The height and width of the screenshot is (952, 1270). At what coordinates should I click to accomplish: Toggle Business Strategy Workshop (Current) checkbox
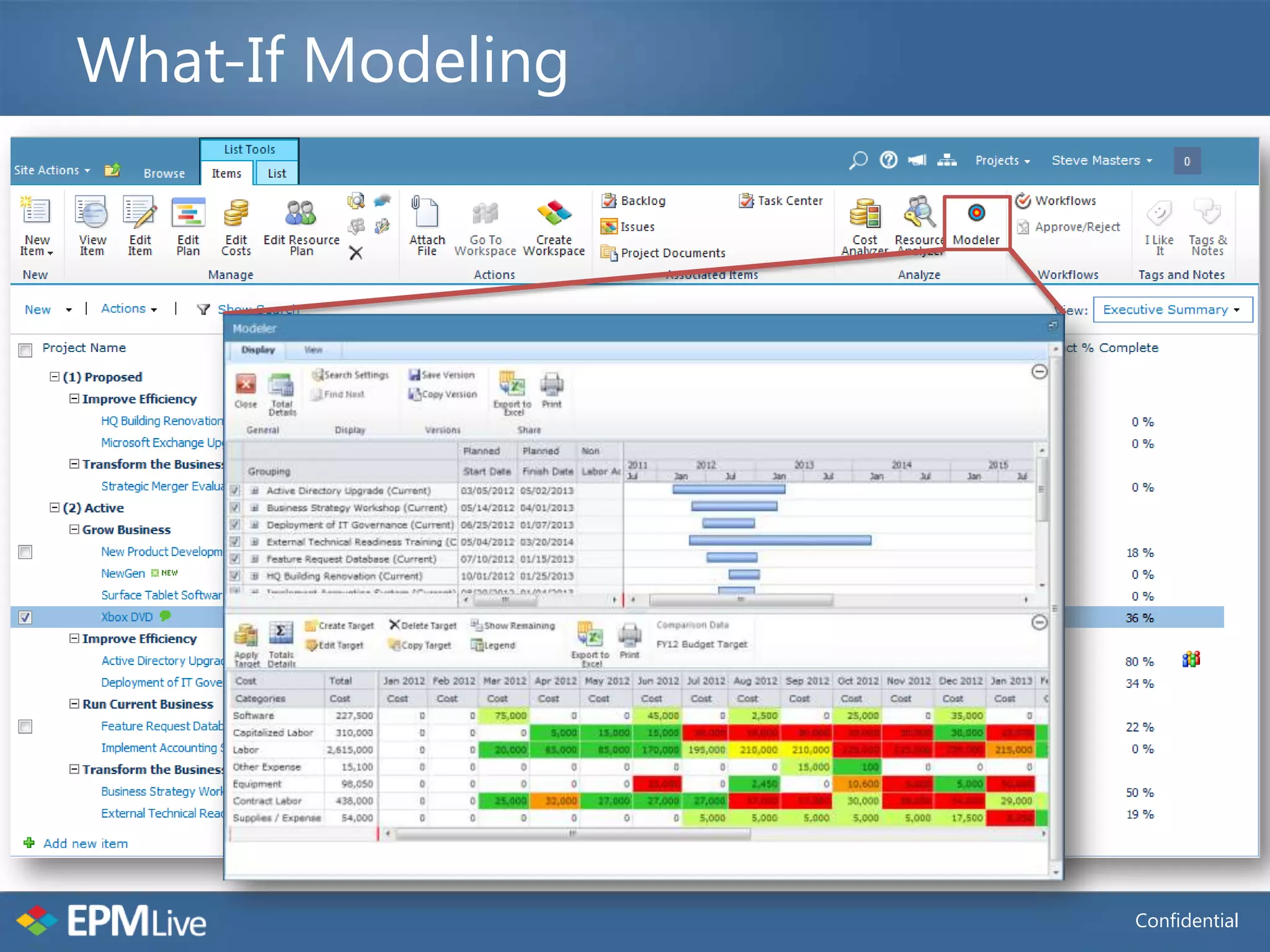point(235,508)
